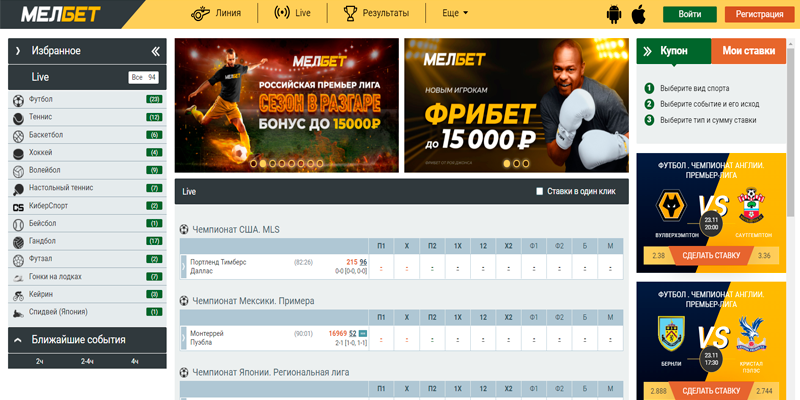Expand Избранное with the right arrow
Image resolution: width=800 pixels, height=400 pixels.
pos(18,51)
